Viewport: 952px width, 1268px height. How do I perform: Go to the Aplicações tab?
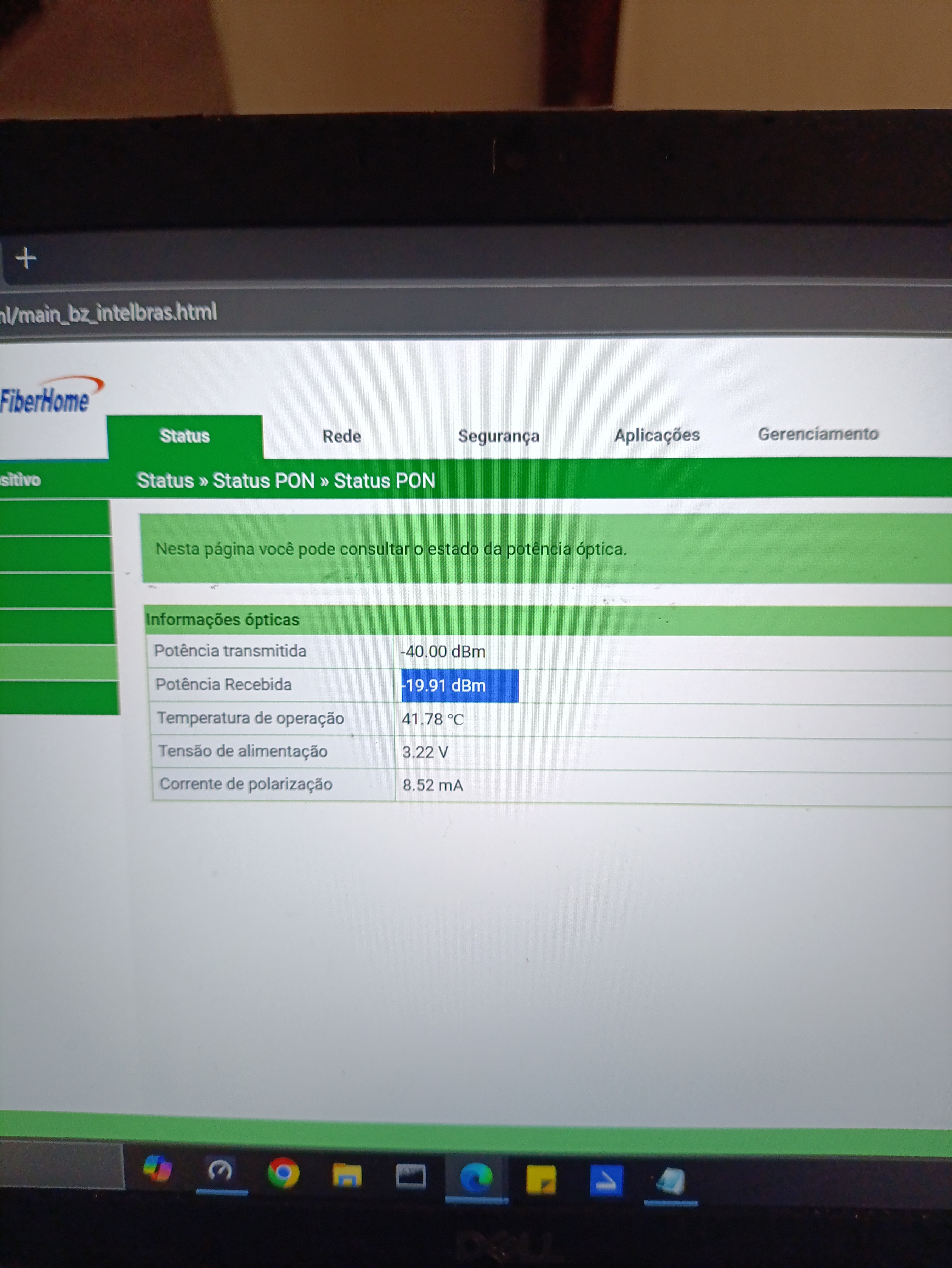click(657, 435)
